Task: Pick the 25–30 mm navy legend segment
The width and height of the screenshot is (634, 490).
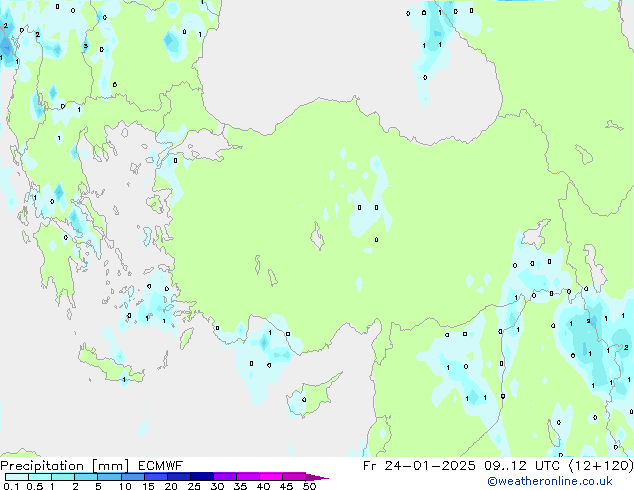Action: [x=201, y=477]
